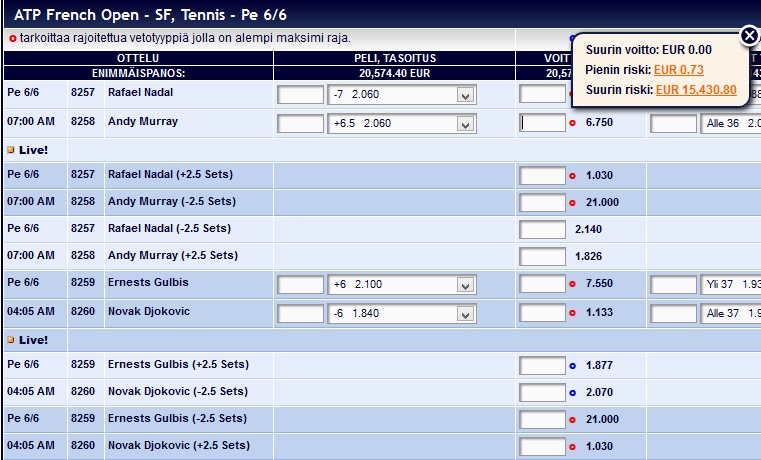Focus moneyline stake field at Gulbis 7.550
Image resolution: width=761 pixels, height=460 pixels.
(x=542, y=284)
